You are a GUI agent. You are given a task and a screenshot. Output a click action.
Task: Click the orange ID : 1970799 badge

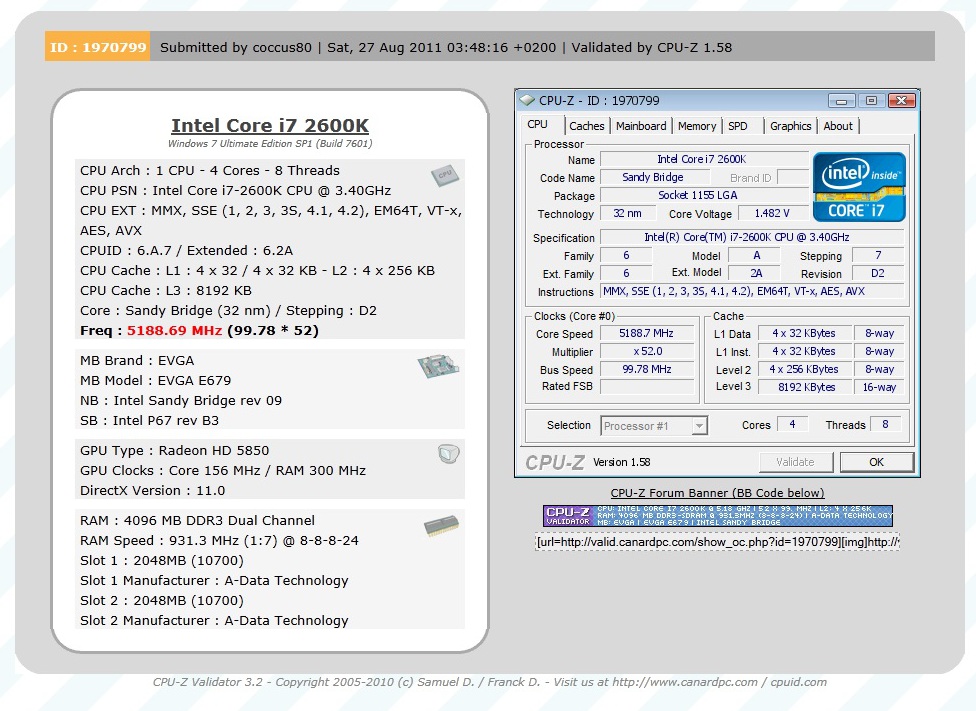98,47
